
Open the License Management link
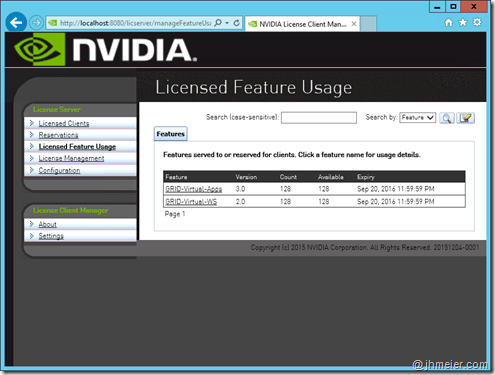[71, 158]
